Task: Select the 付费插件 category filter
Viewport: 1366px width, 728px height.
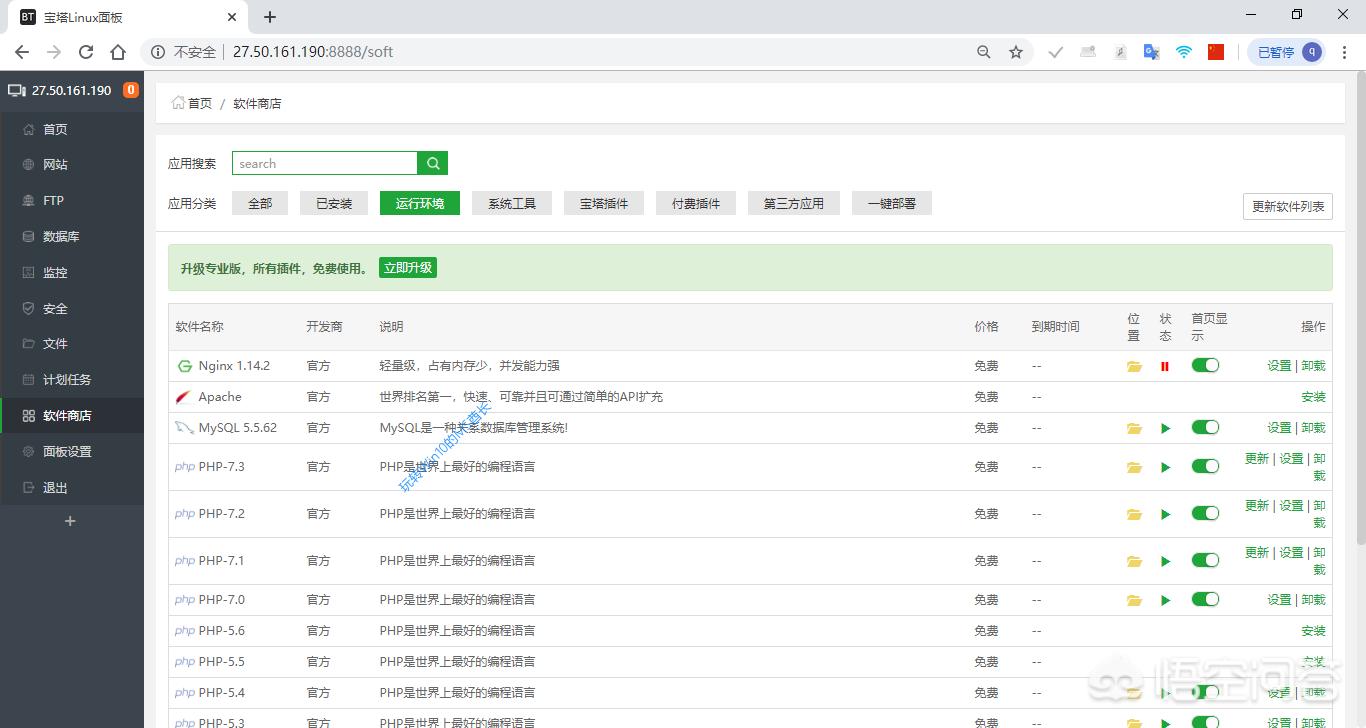Action: click(x=696, y=203)
